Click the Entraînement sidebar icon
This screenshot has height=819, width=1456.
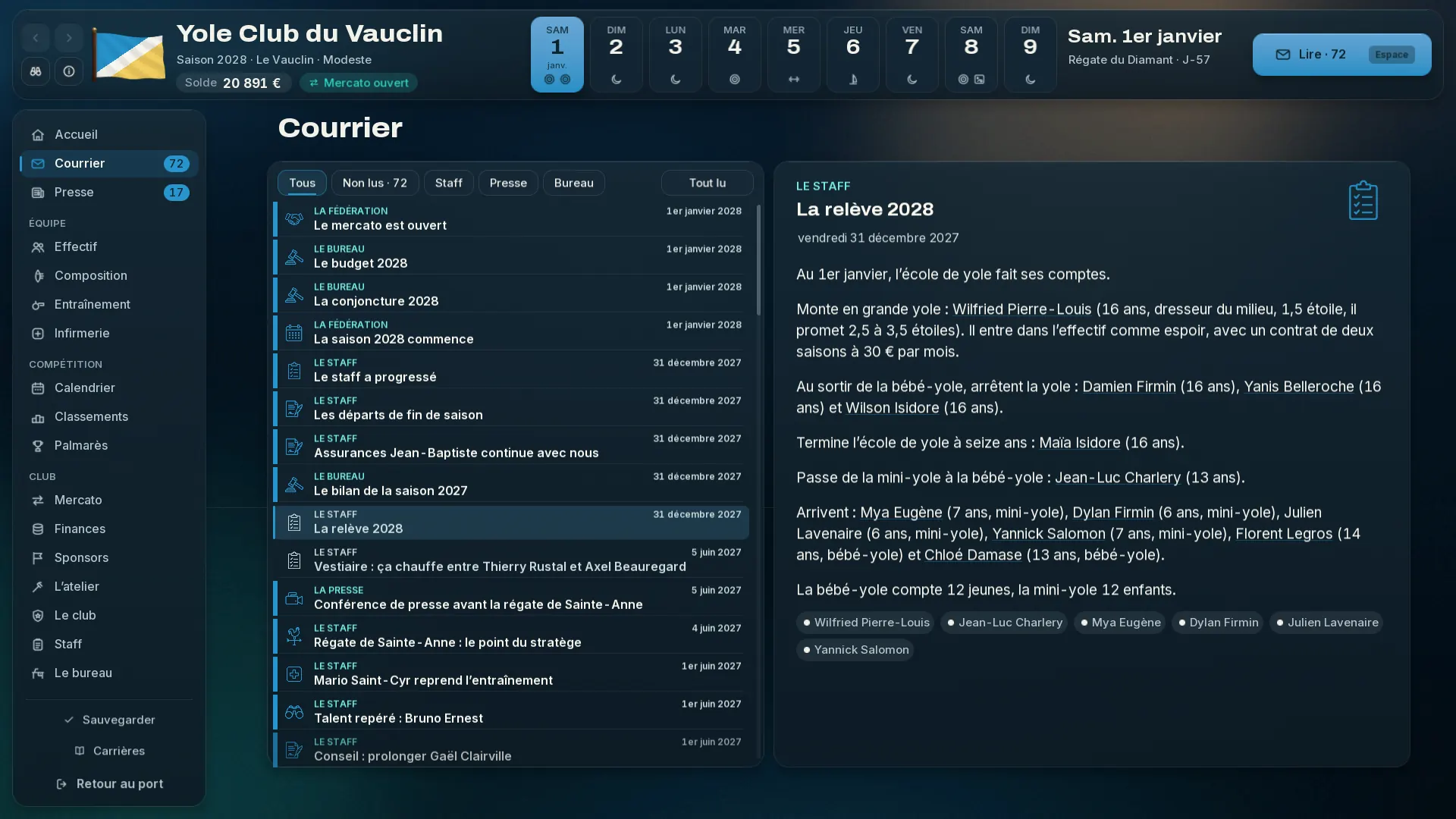point(38,305)
